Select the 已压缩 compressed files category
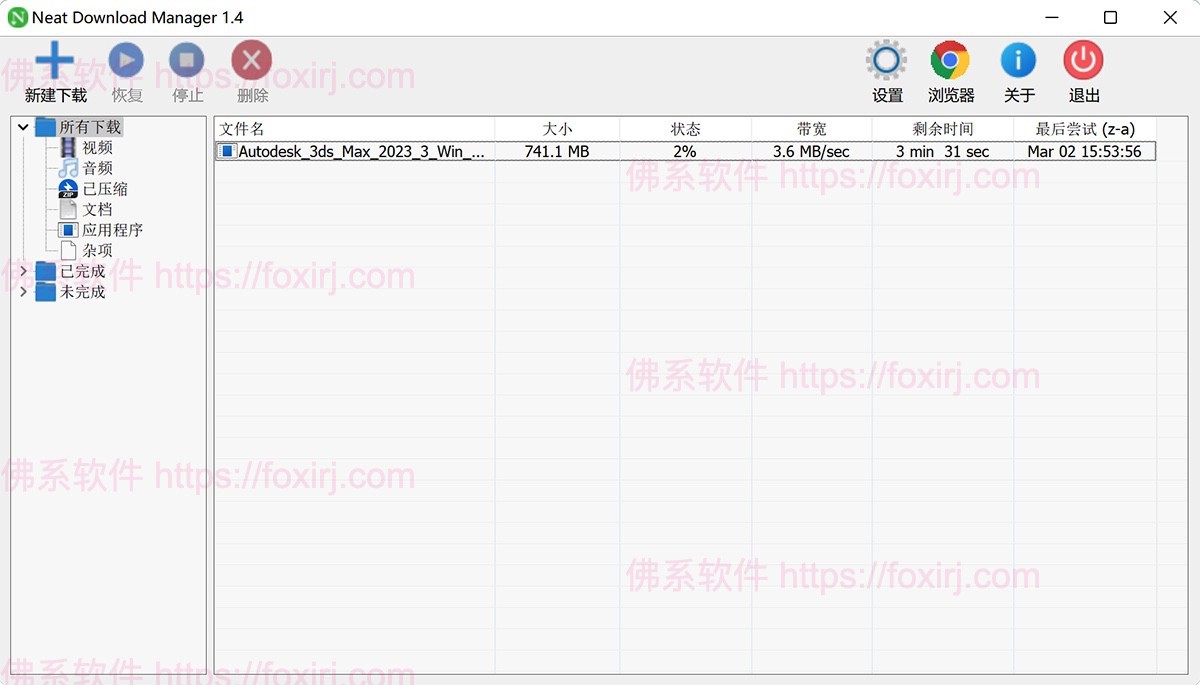Image resolution: width=1200 pixels, height=685 pixels. pos(103,188)
